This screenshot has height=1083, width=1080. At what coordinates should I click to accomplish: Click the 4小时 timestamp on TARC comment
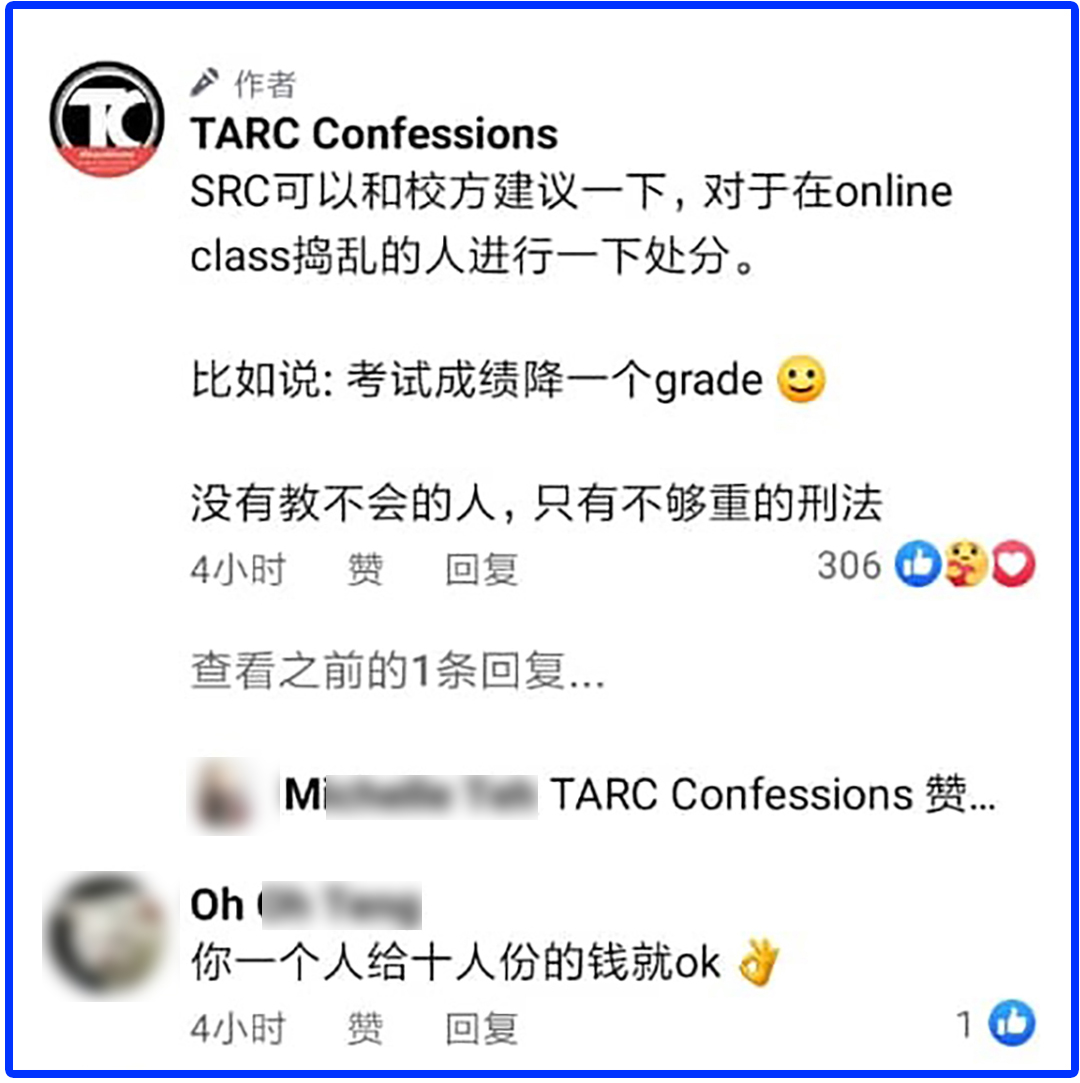pyautogui.click(x=238, y=570)
